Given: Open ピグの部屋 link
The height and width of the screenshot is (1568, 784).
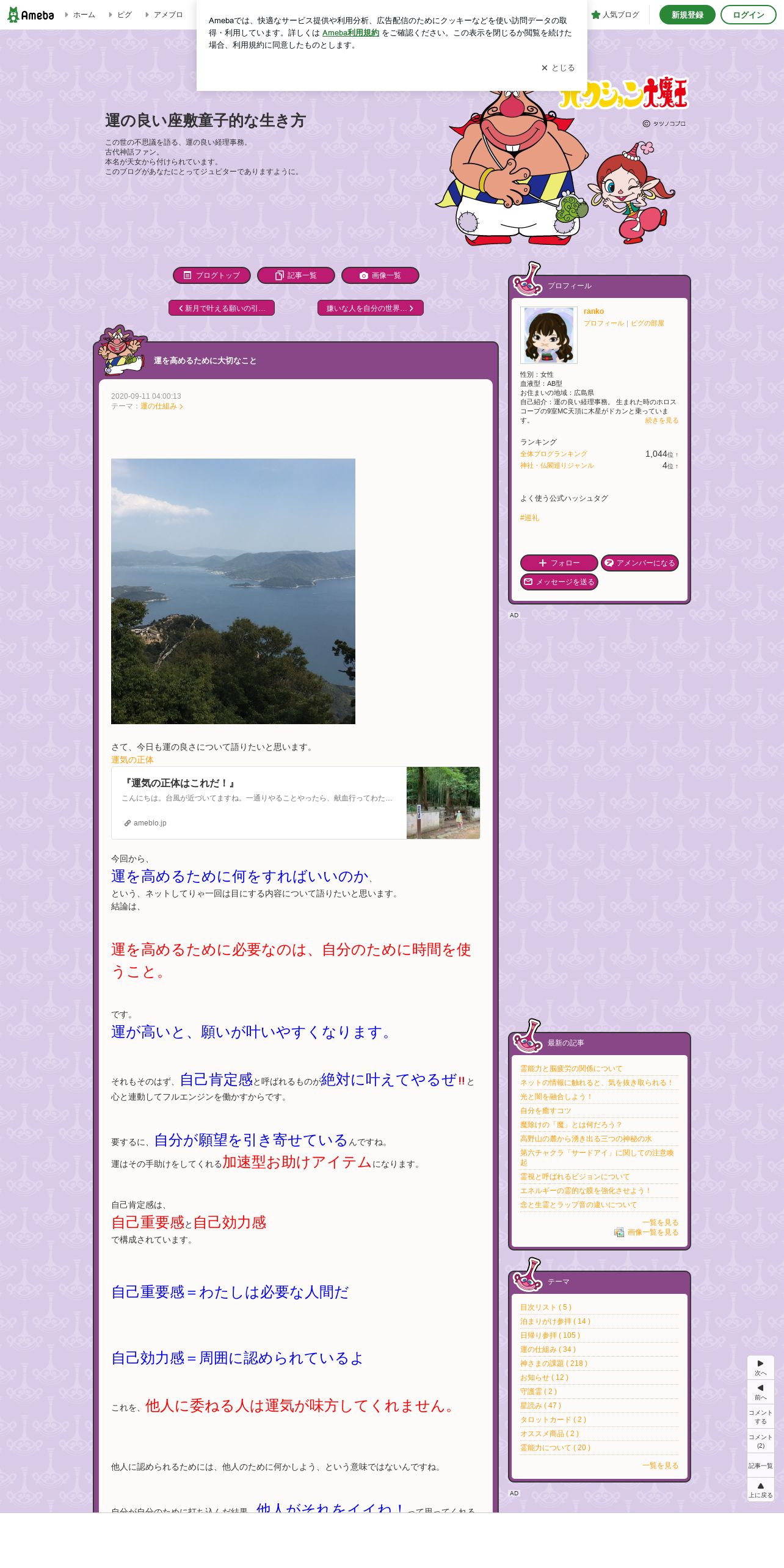Looking at the screenshot, I should (647, 323).
